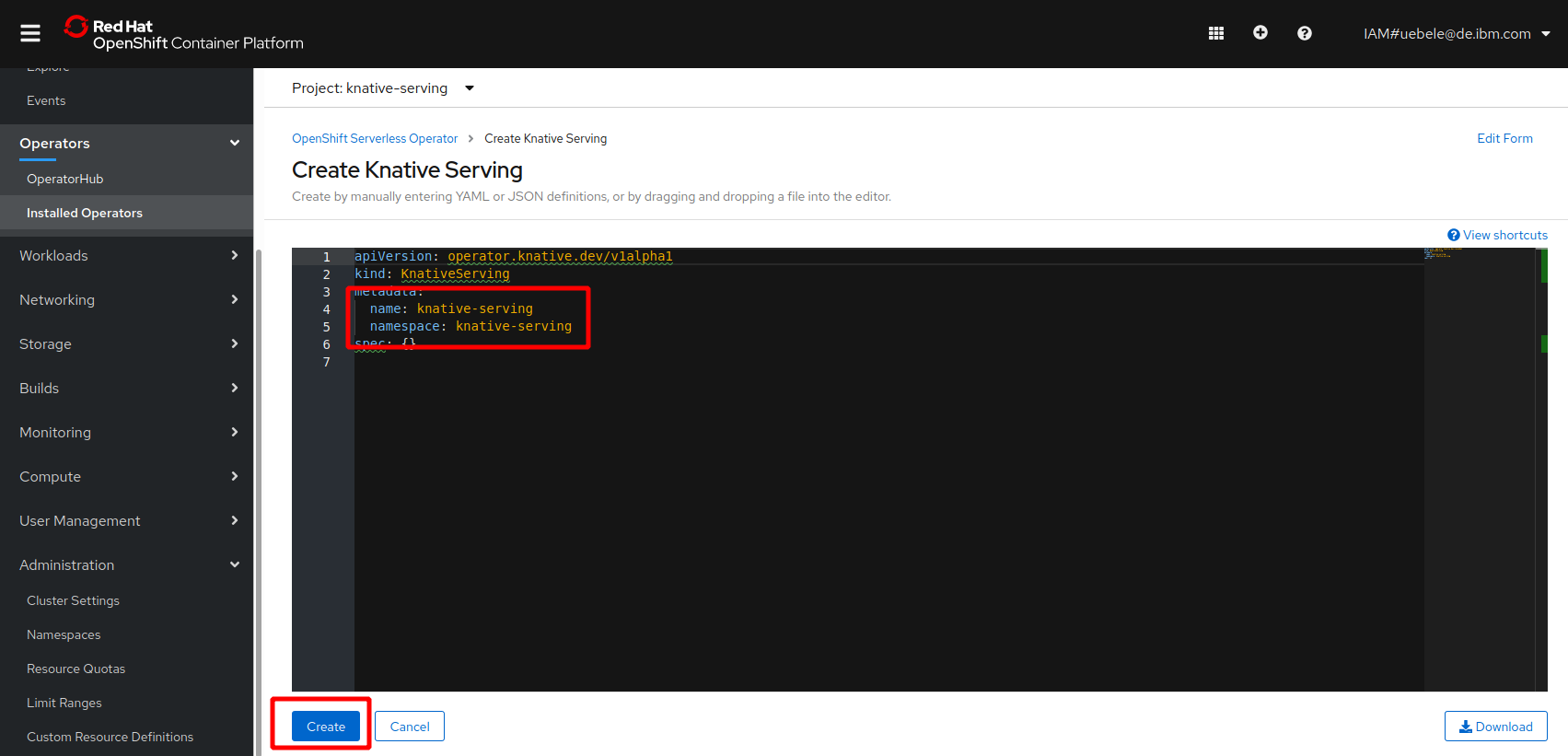This screenshot has width=1568, height=756.
Task: Toggle the hamburger navigation menu
Action: coord(30,33)
